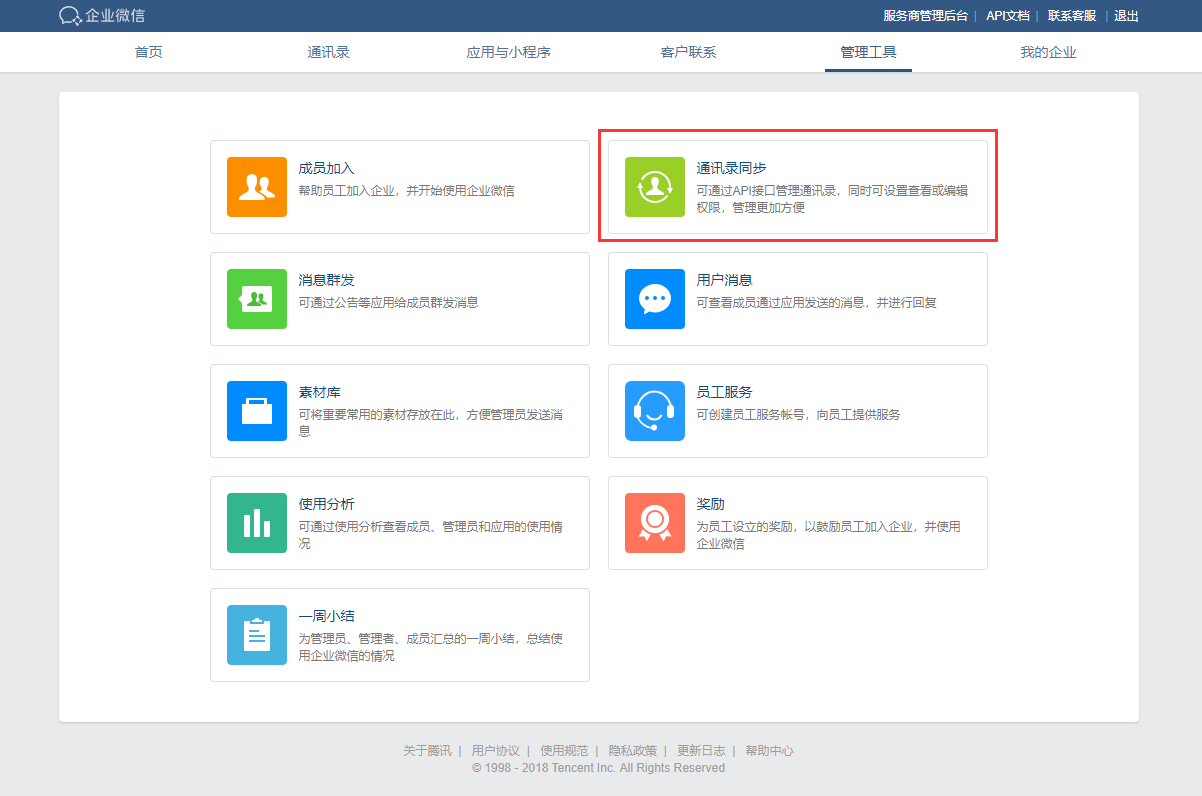Screen dimensions: 1202x796
Task: Open the 素材库 briefcase icon
Action: tap(257, 411)
